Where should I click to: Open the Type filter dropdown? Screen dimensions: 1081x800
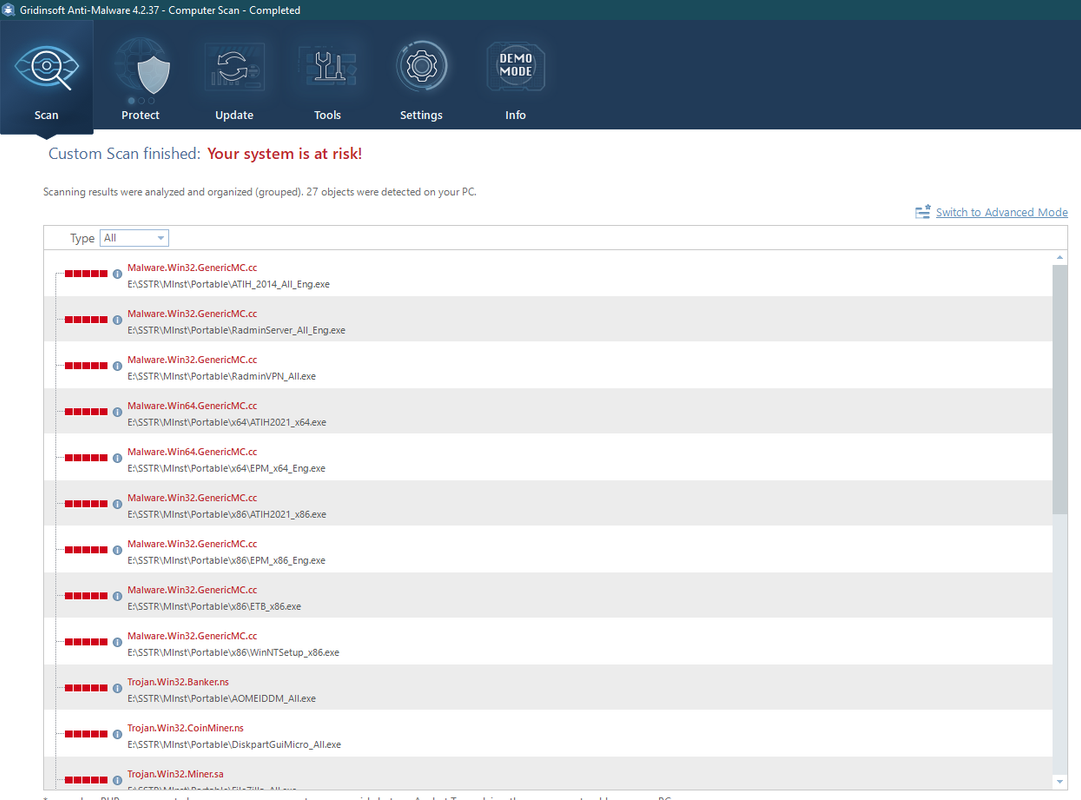[134, 238]
